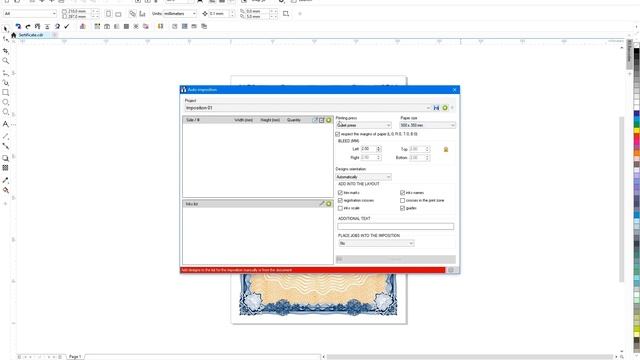Click button at right end of red status bar
Viewport: 640px width, 360px height.
pyautogui.click(x=451, y=270)
